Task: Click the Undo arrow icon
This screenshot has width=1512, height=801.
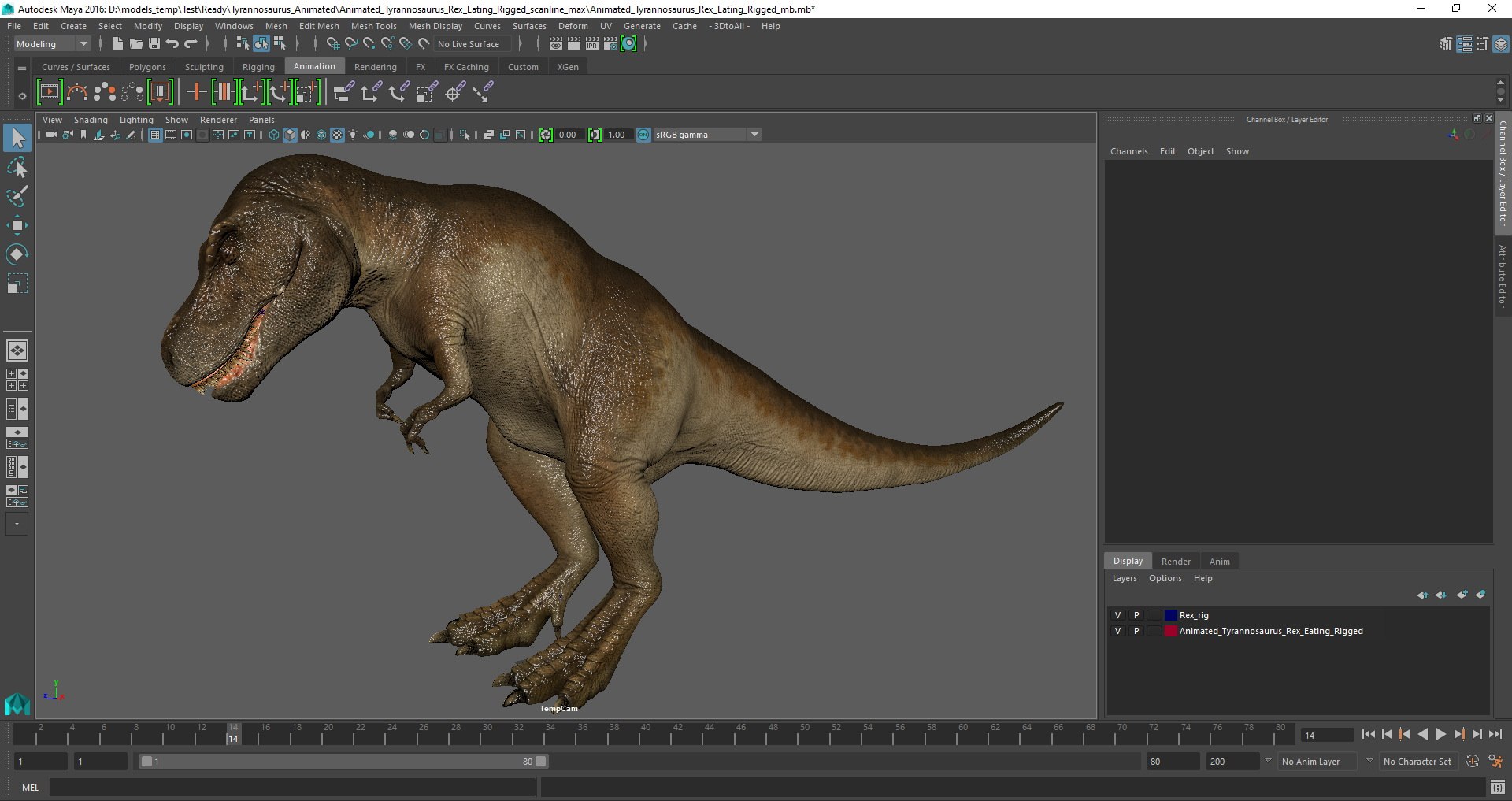Action: (172, 44)
